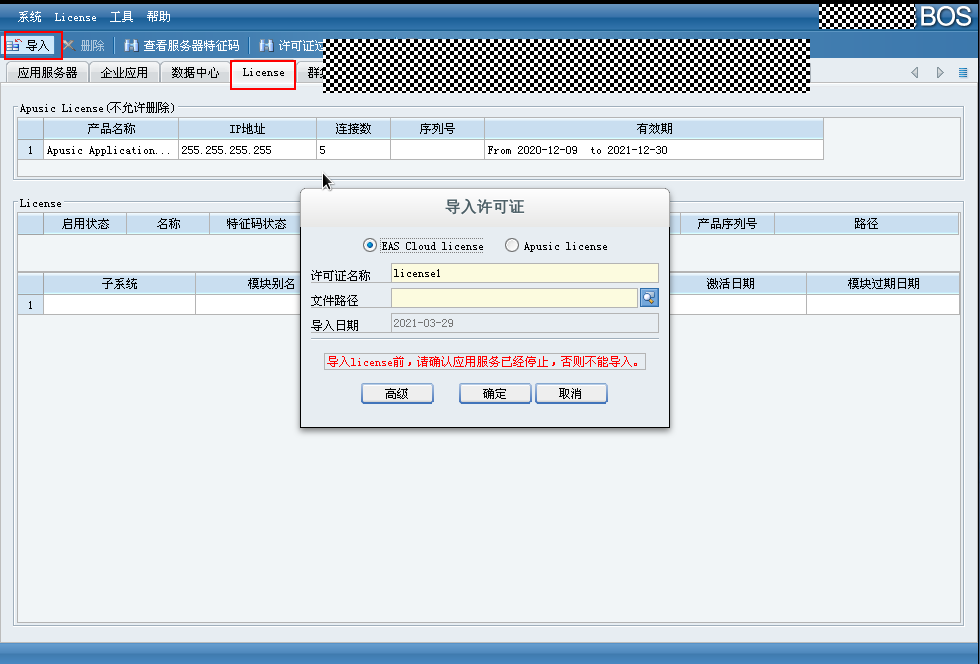Switch to the 应用服务器 tab
Image resolution: width=980 pixels, height=664 pixels.
tap(48, 73)
